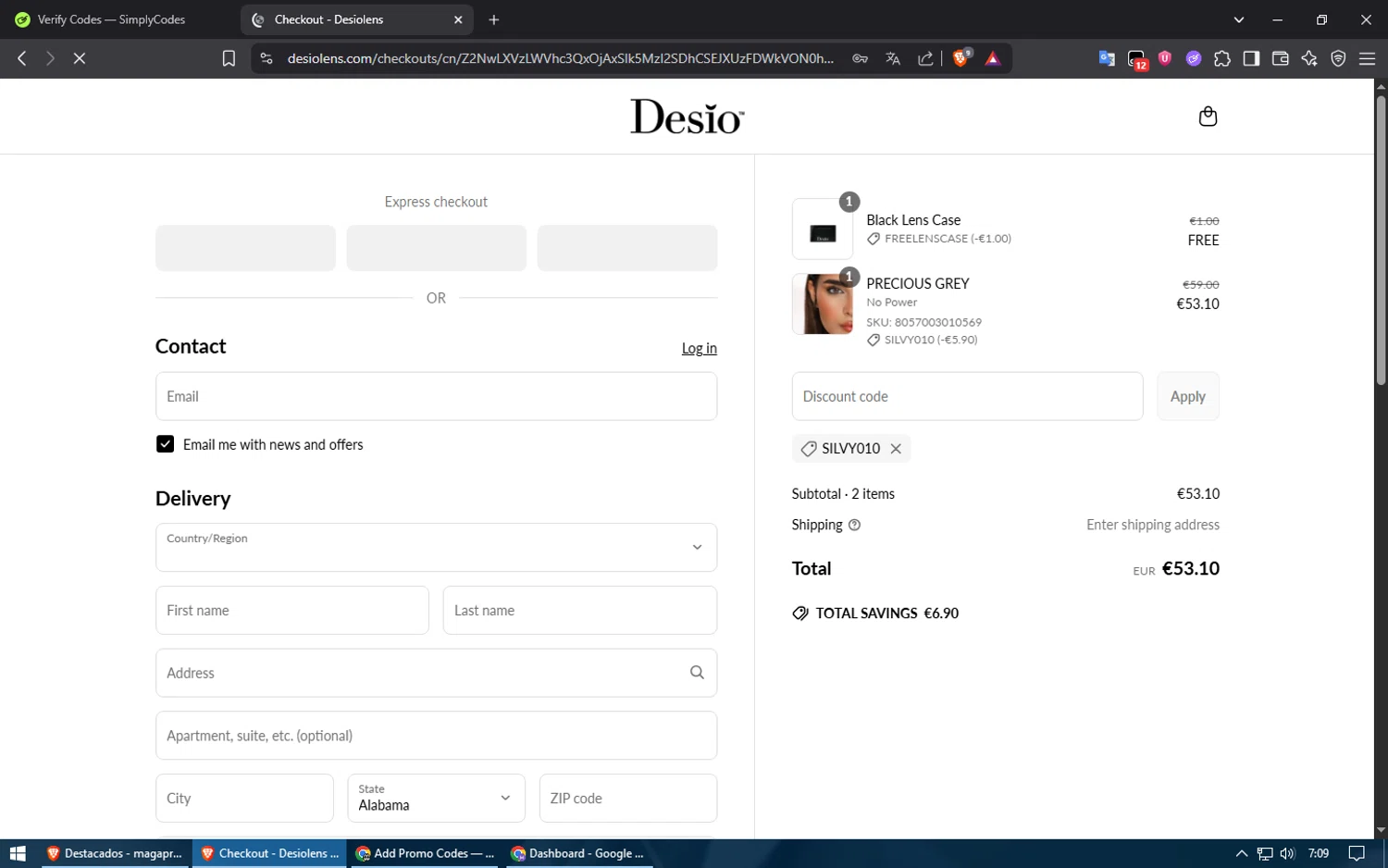1388x868 pixels.
Task: Open a new browser tab
Action: coord(494,19)
